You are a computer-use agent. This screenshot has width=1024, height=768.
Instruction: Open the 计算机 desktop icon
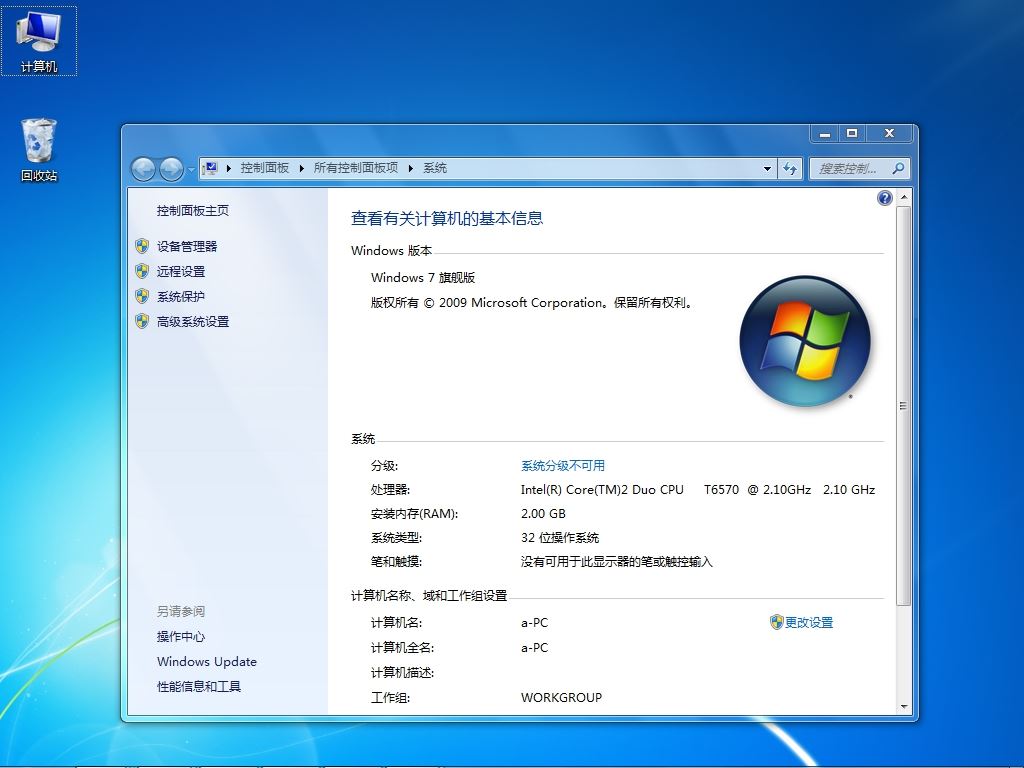tap(39, 41)
